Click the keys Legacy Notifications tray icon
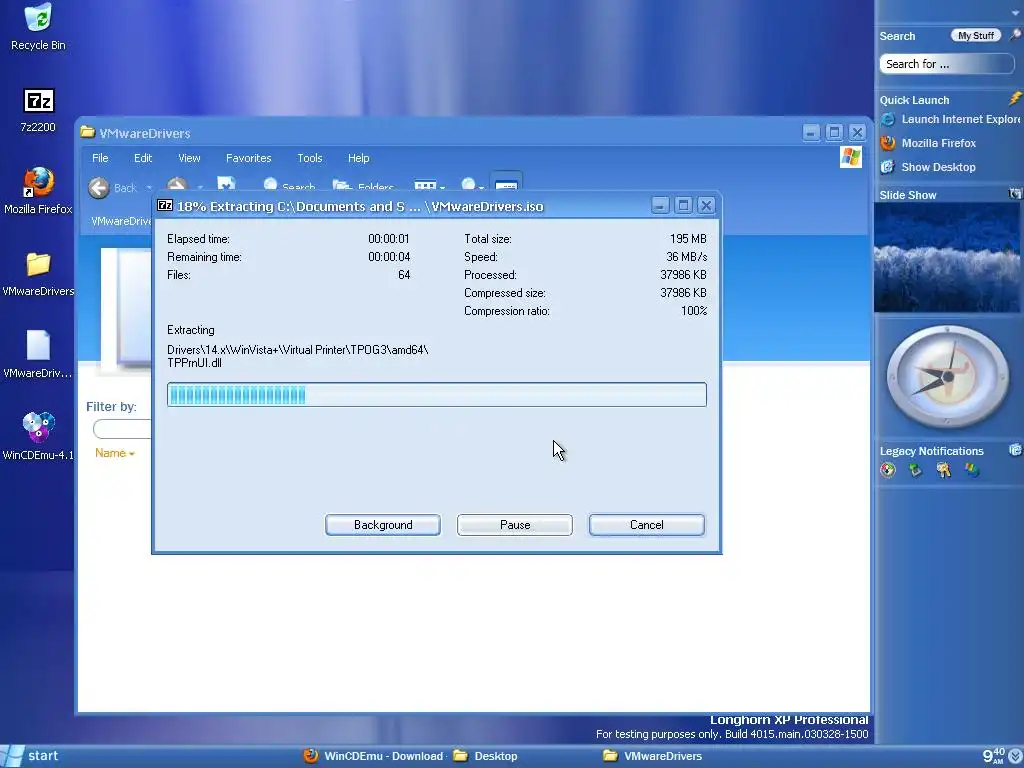 coord(944,470)
